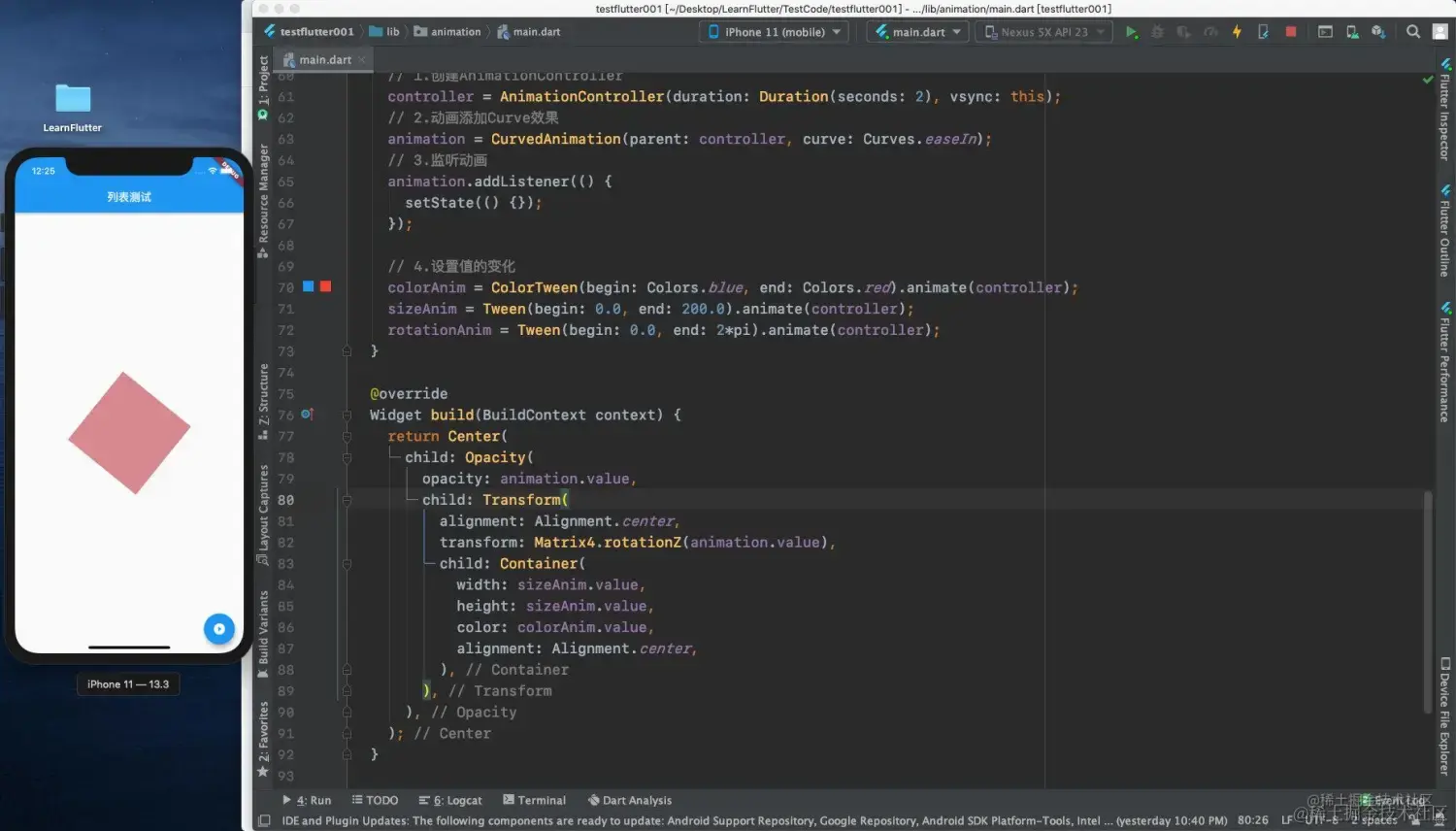
Task: Collapse the code fold marker at line 73
Action: click(x=347, y=351)
